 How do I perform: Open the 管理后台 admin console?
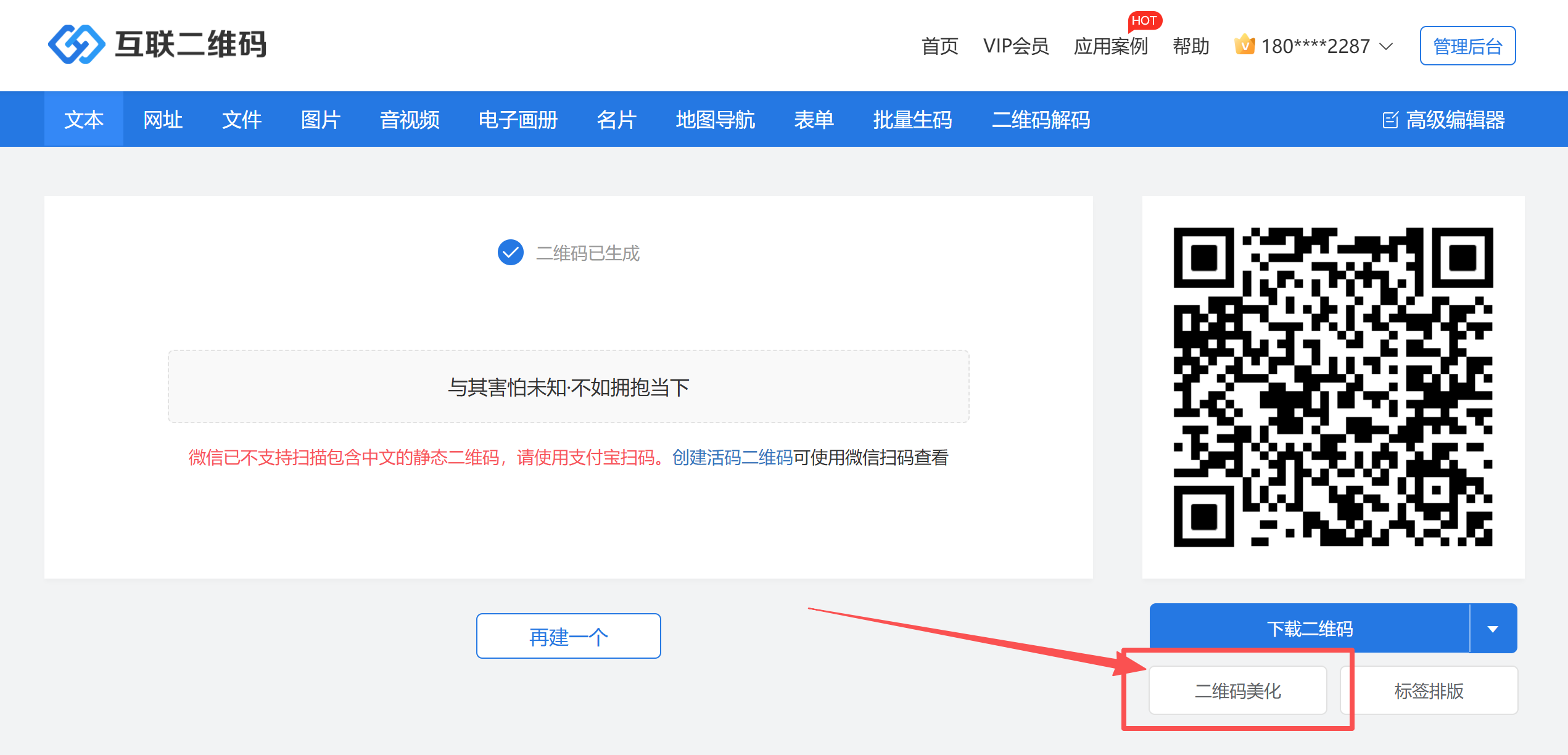pos(1467,46)
